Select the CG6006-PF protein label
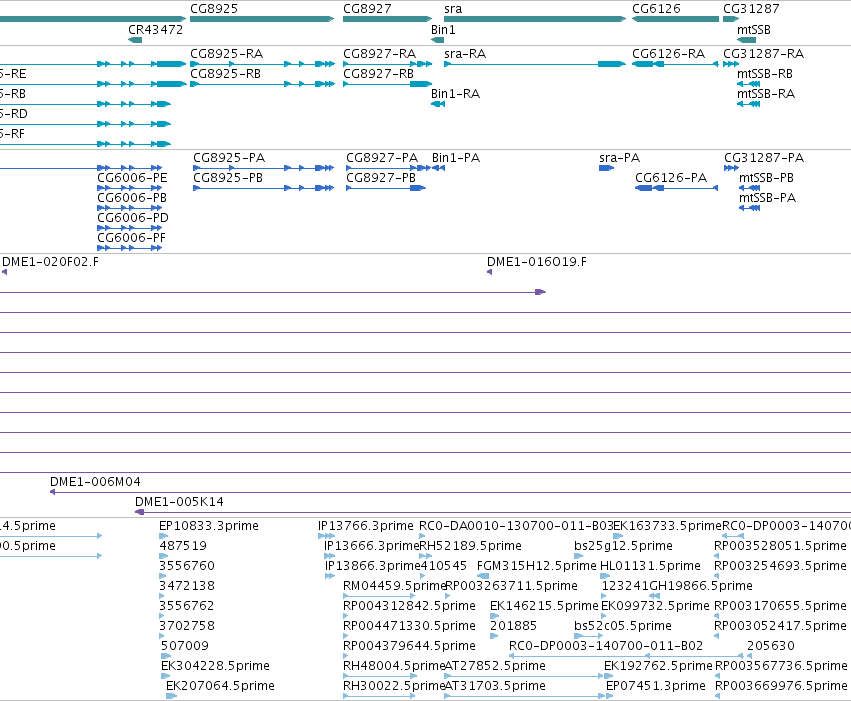This screenshot has height=701, width=851. pos(131,238)
